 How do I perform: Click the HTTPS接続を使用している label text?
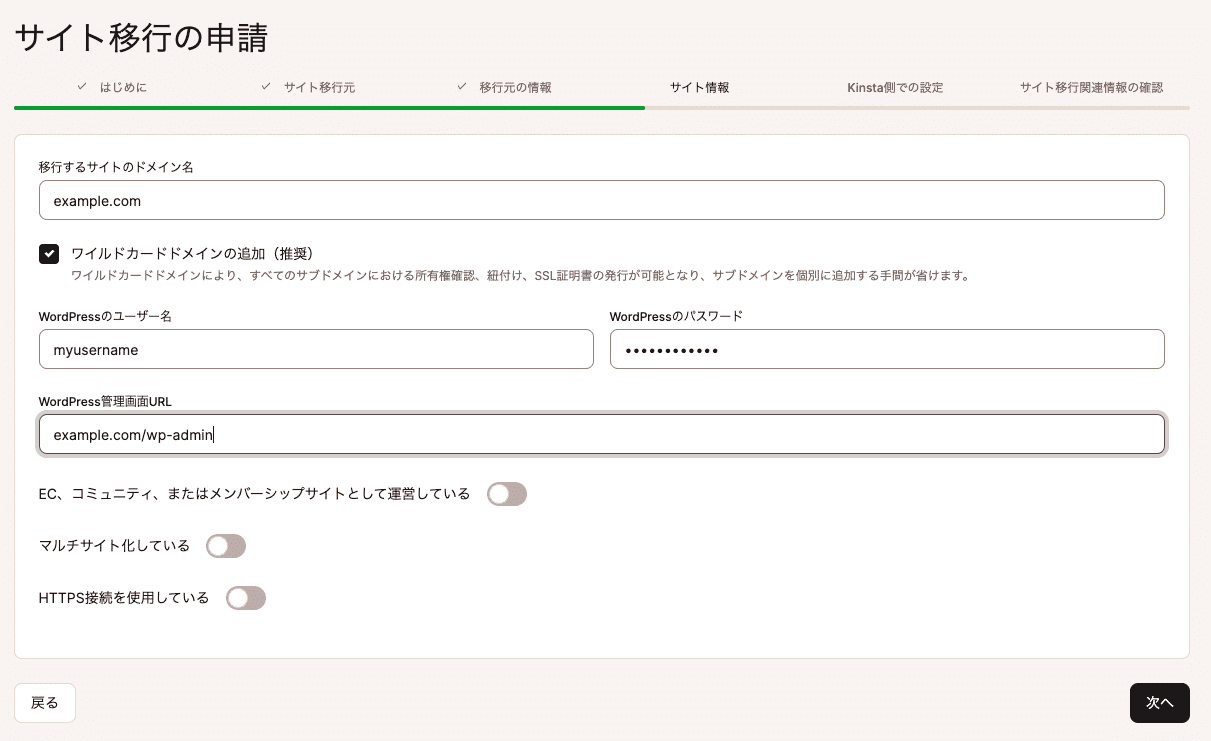pos(124,598)
